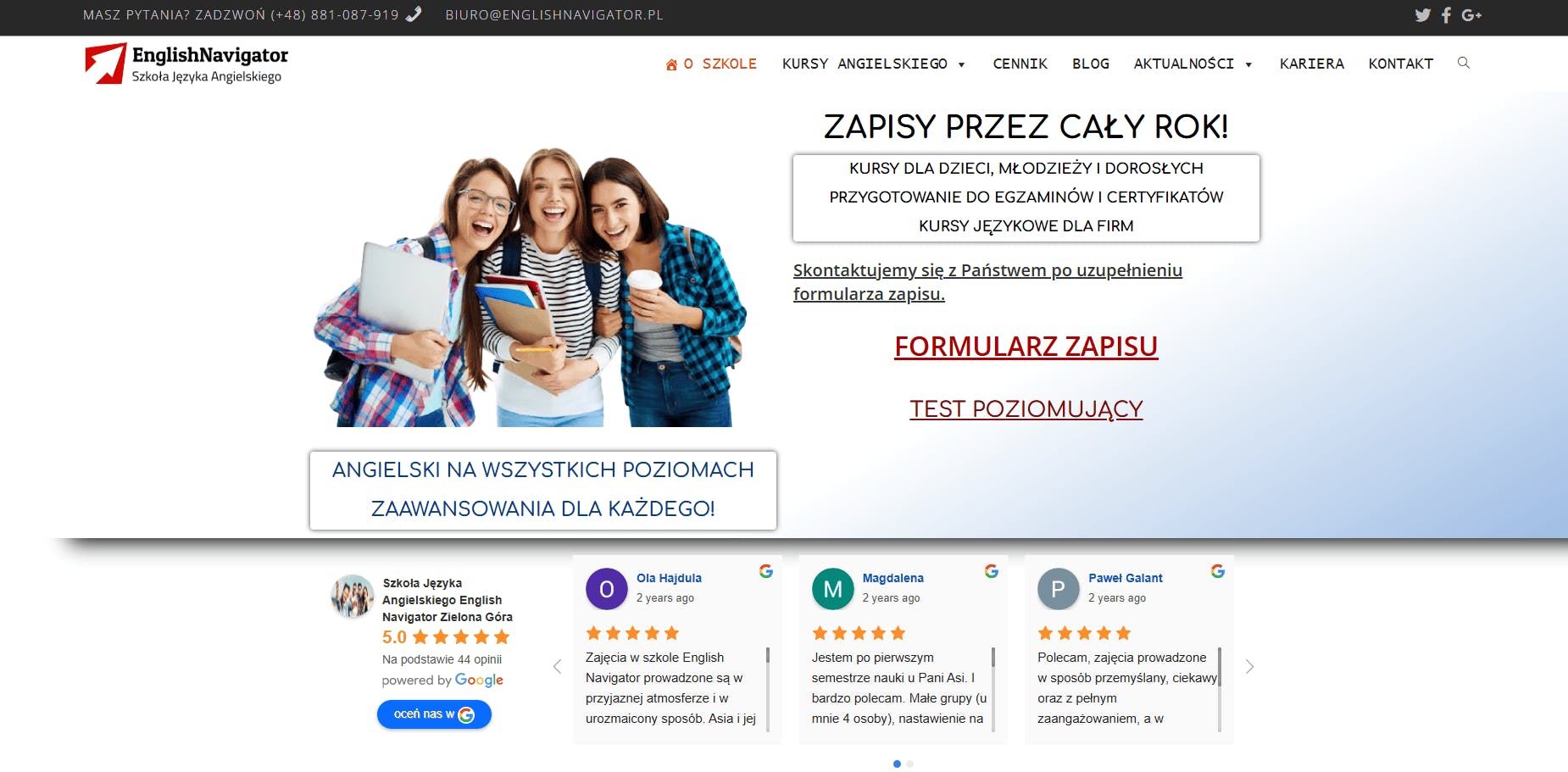The image size is (1568, 772).
Task: Click 'Kursy językowe dla firm' text
Action: [1026, 225]
